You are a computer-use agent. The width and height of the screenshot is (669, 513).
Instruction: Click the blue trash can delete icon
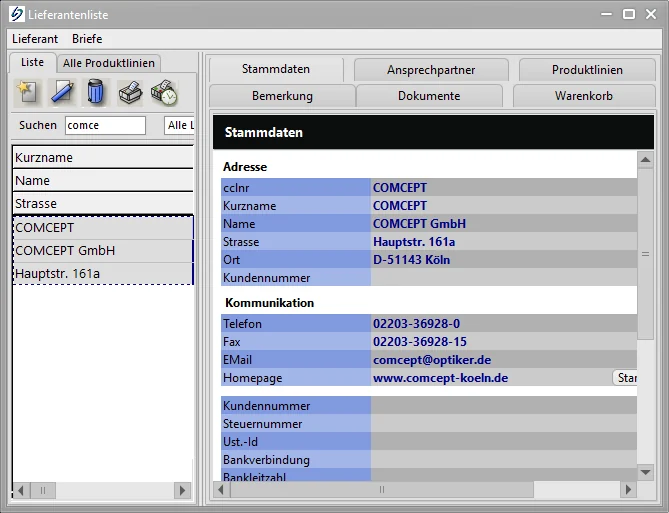click(x=96, y=92)
